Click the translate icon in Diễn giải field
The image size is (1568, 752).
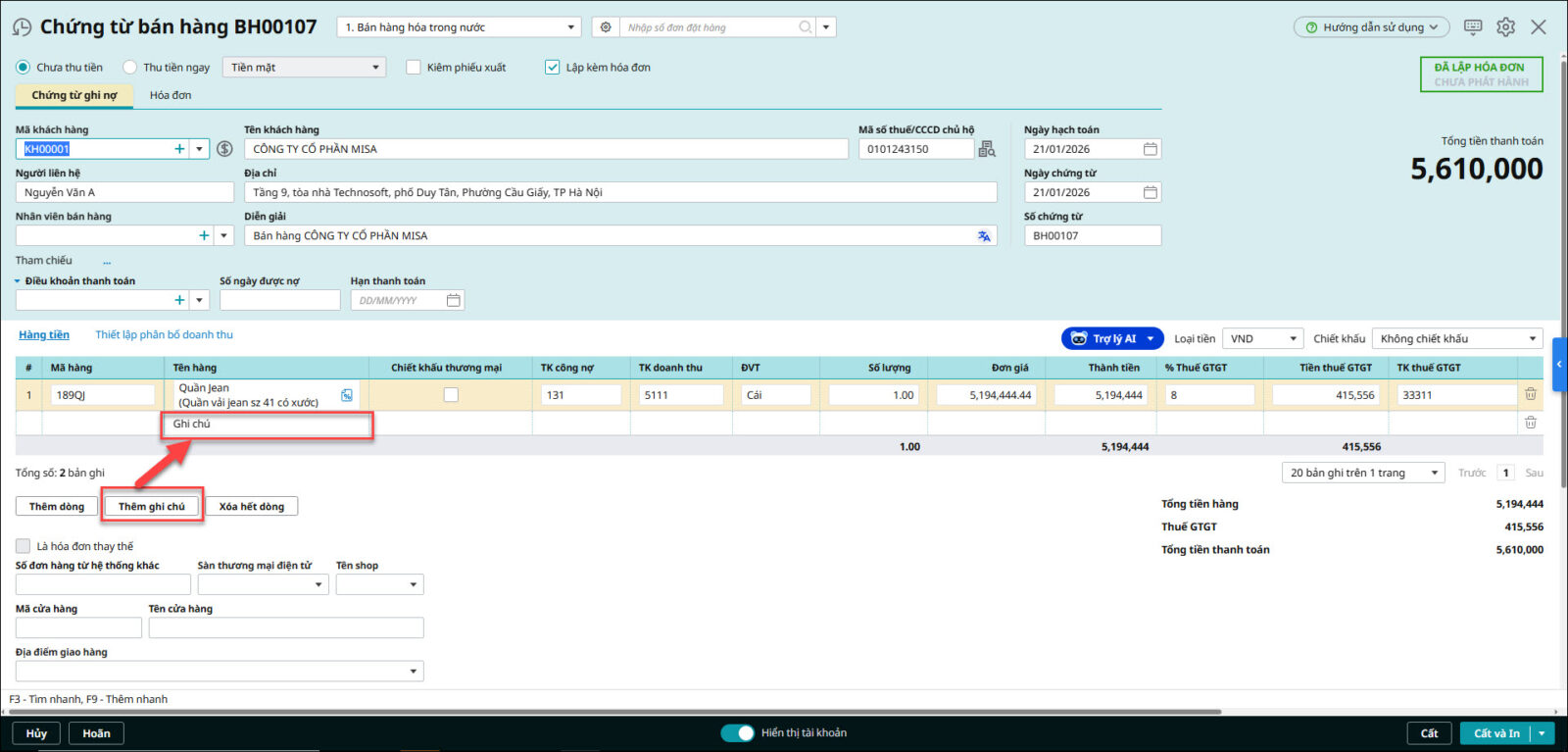984,236
